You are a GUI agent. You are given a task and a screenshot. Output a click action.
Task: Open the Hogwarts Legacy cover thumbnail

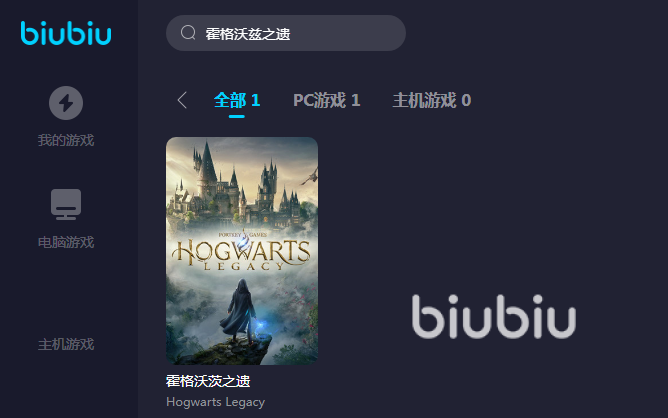point(242,251)
